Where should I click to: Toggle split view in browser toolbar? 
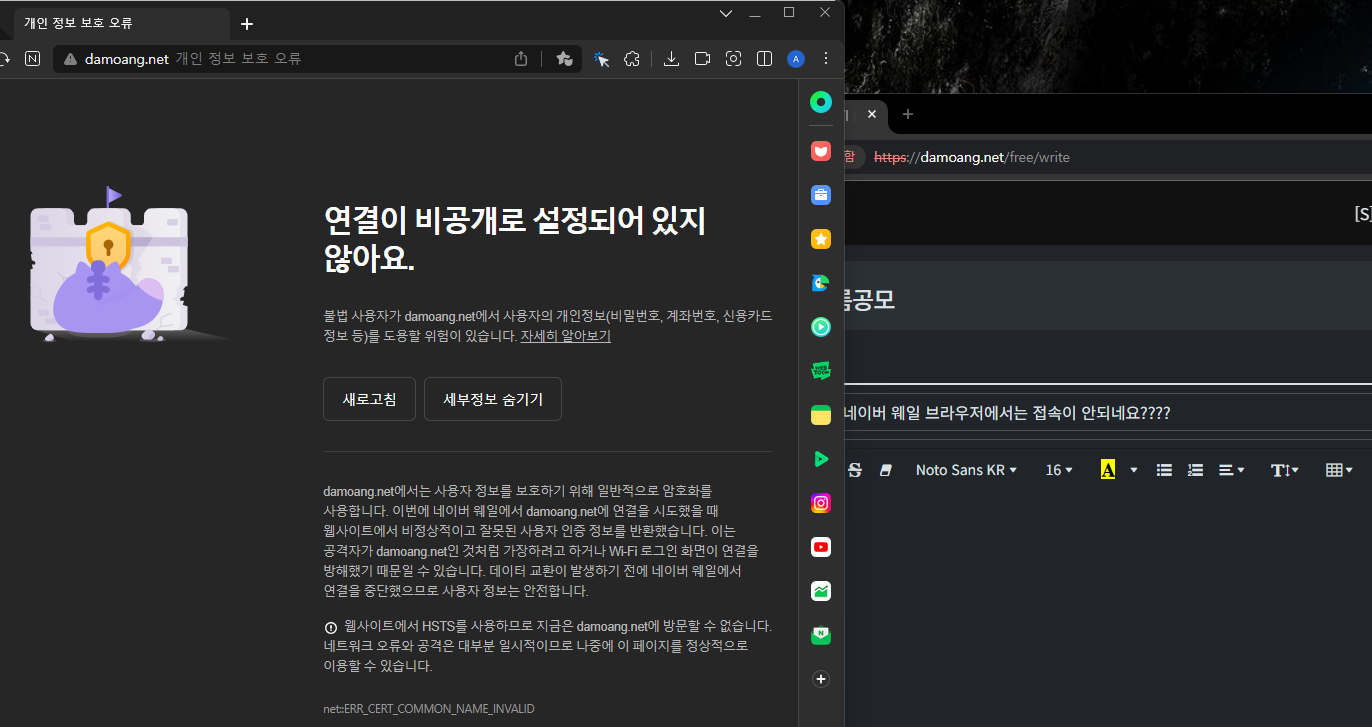point(764,59)
